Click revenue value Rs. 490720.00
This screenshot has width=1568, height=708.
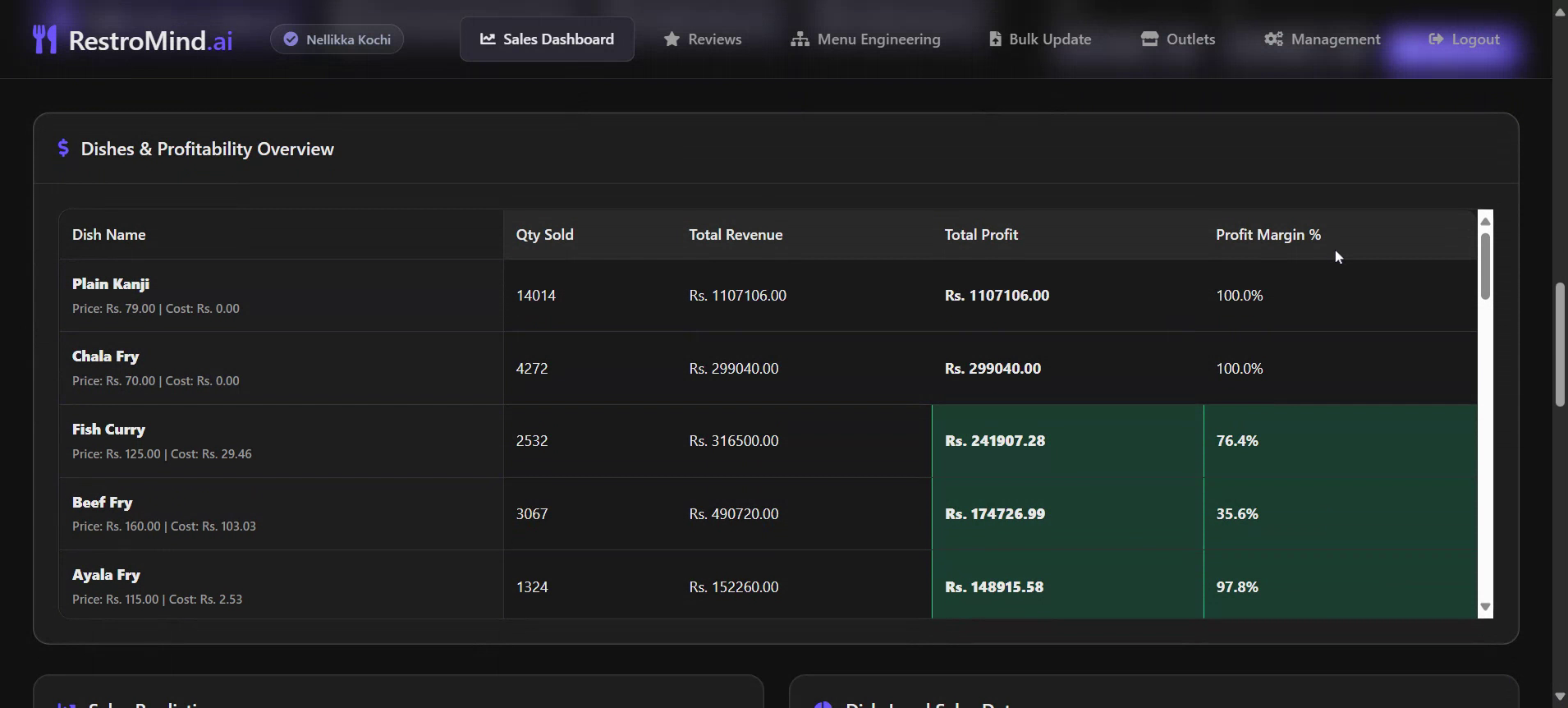[x=734, y=514]
